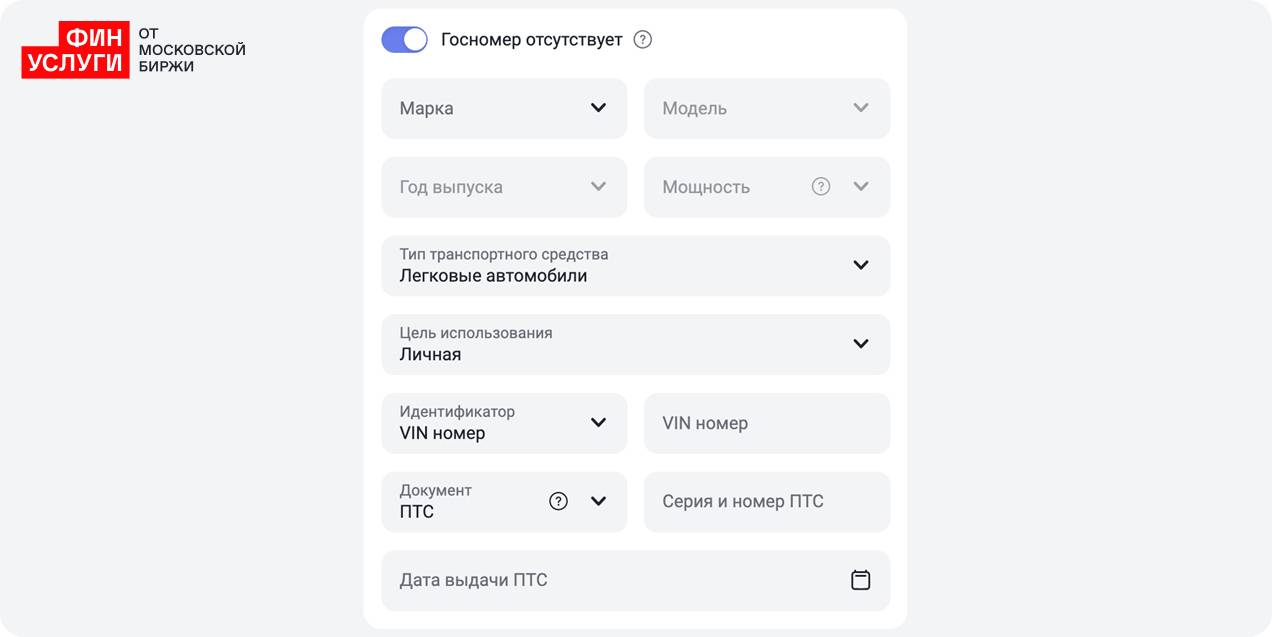The height and width of the screenshot is (637, 1272).
Task: Toggle the Госномер отсутствует switch
Action: point(404,40)
